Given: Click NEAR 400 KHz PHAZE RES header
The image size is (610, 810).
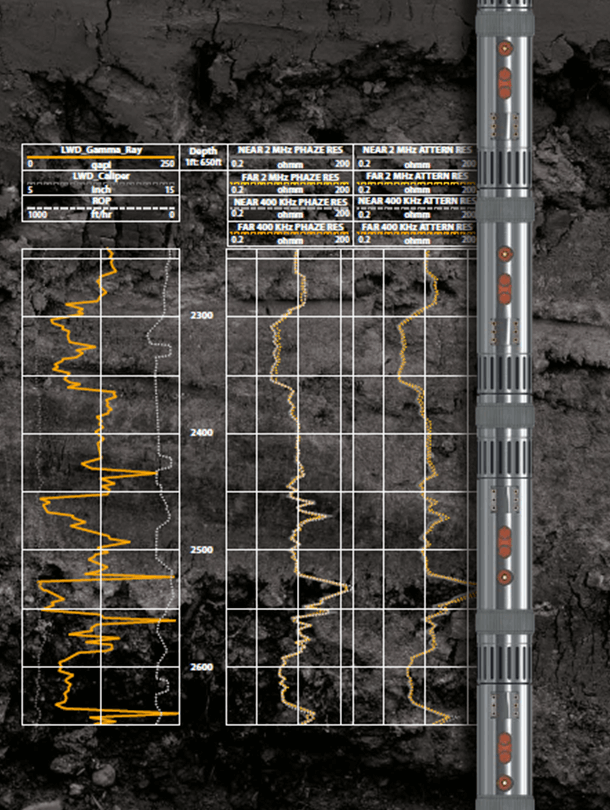Looking at the screenshot, I should point(290,202).
